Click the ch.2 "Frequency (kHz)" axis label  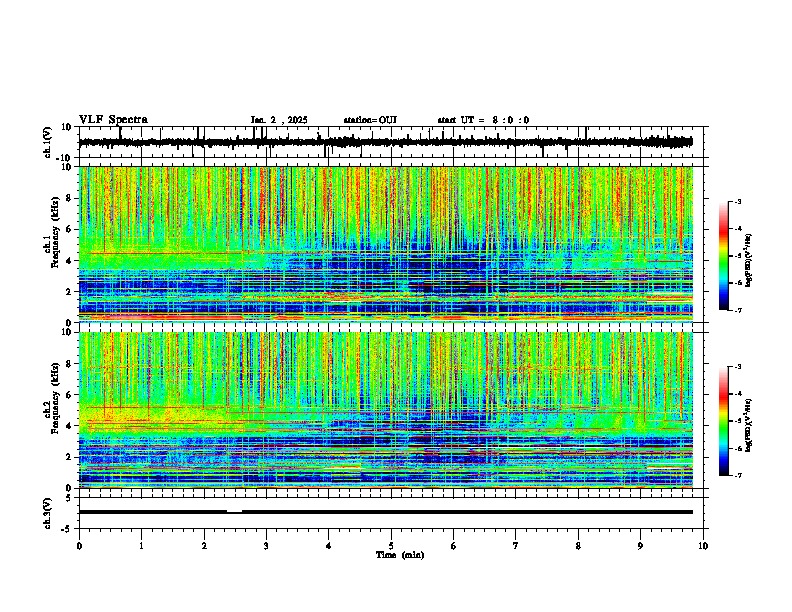coord(55,398)
